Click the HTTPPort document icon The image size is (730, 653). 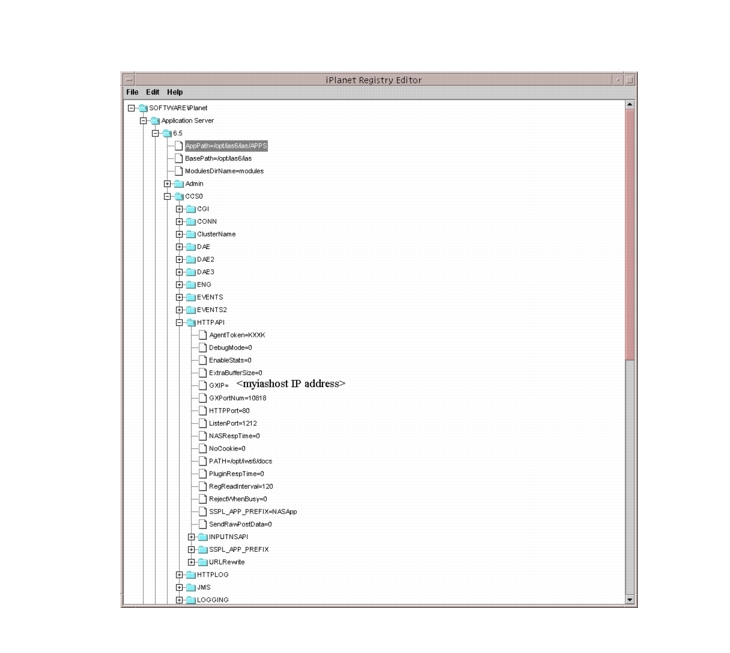203,411
